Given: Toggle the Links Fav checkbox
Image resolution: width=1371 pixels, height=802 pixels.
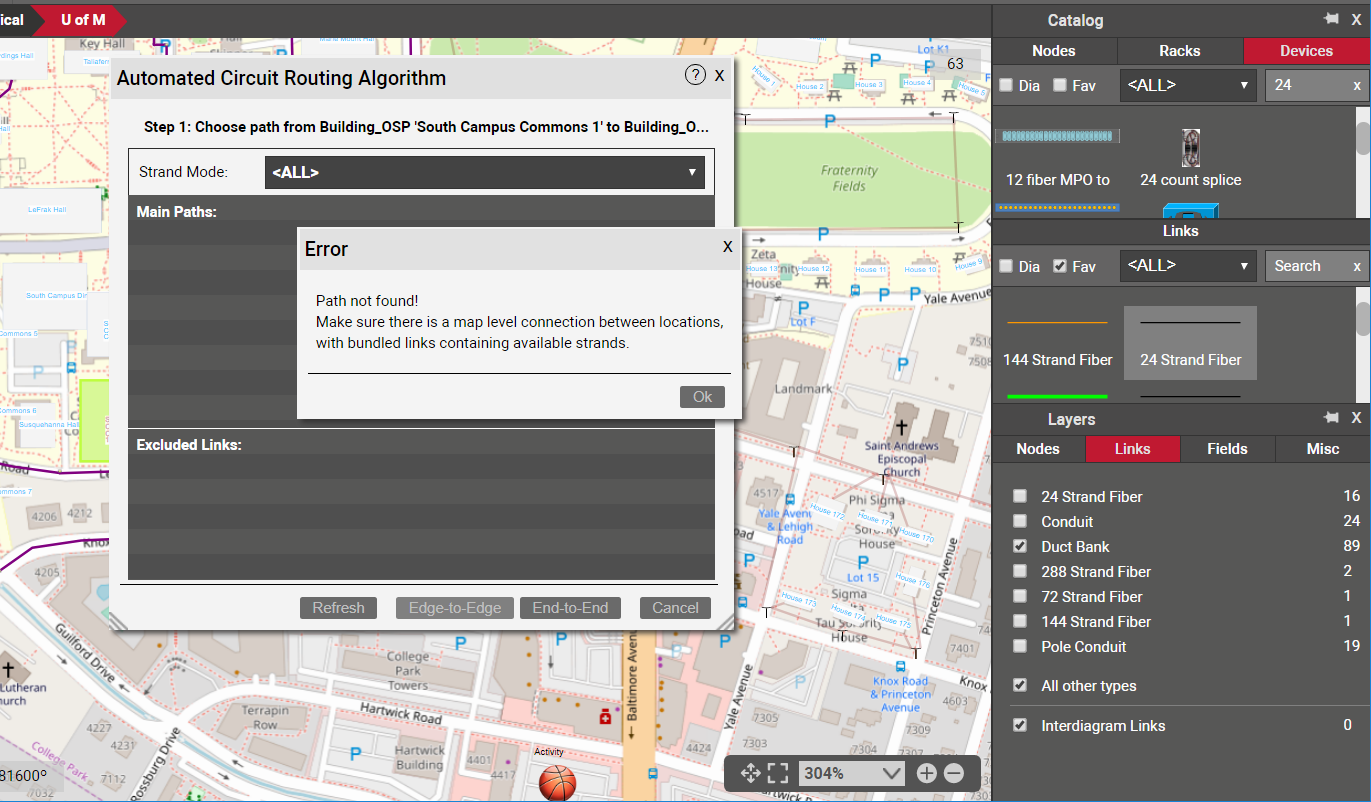Looking at the screenshot, I should (x=1060, y=266).
